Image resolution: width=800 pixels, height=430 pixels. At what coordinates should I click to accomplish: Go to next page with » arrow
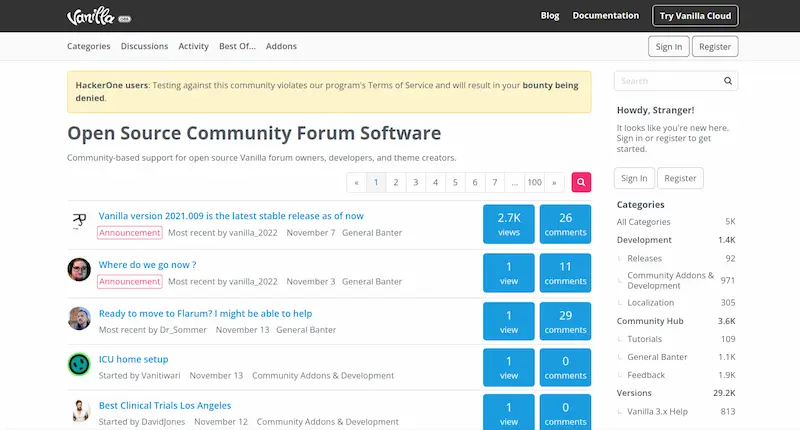[554, 182]
